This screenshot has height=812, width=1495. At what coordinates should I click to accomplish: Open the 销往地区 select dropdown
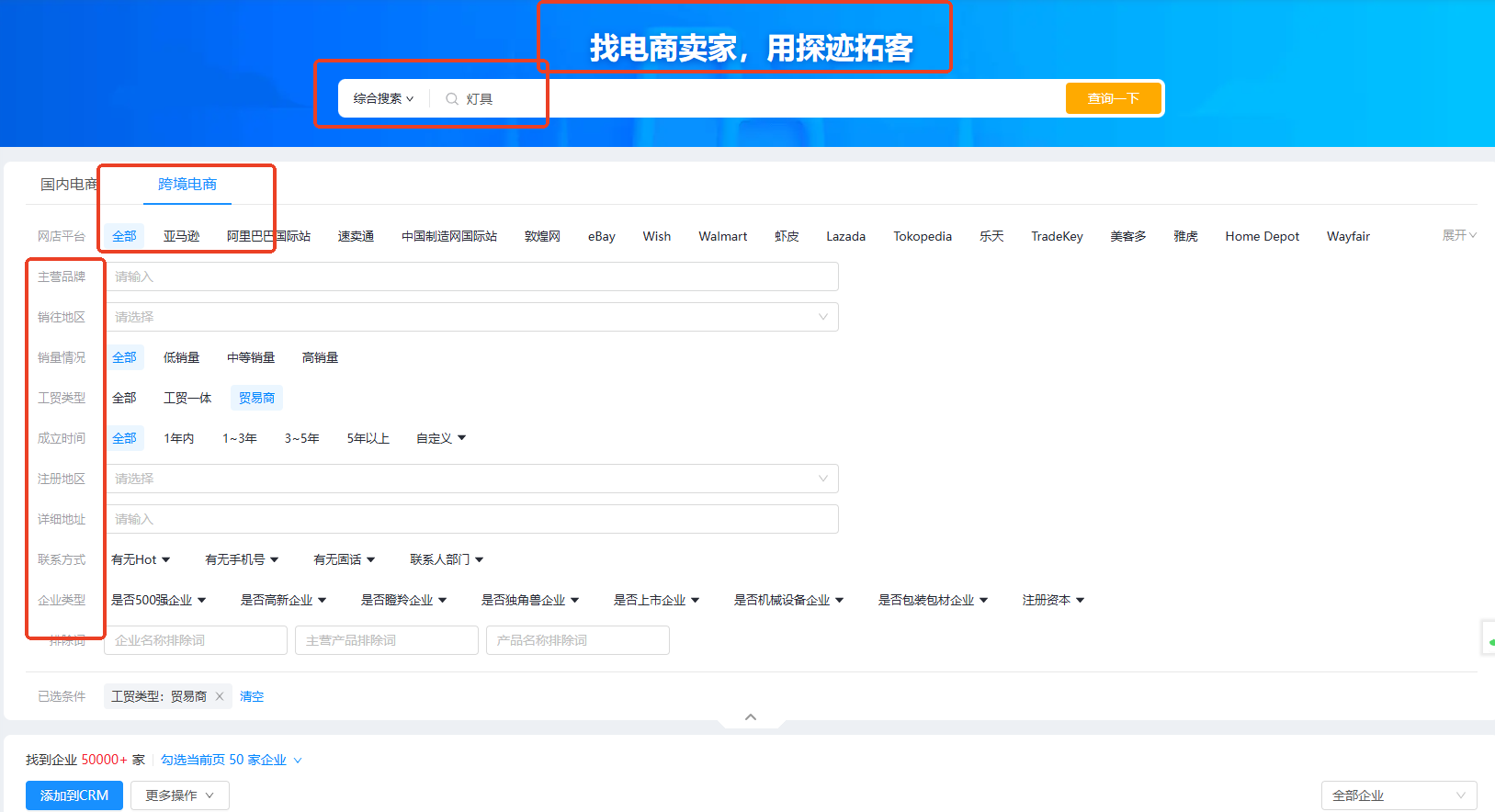pos(471,317)
